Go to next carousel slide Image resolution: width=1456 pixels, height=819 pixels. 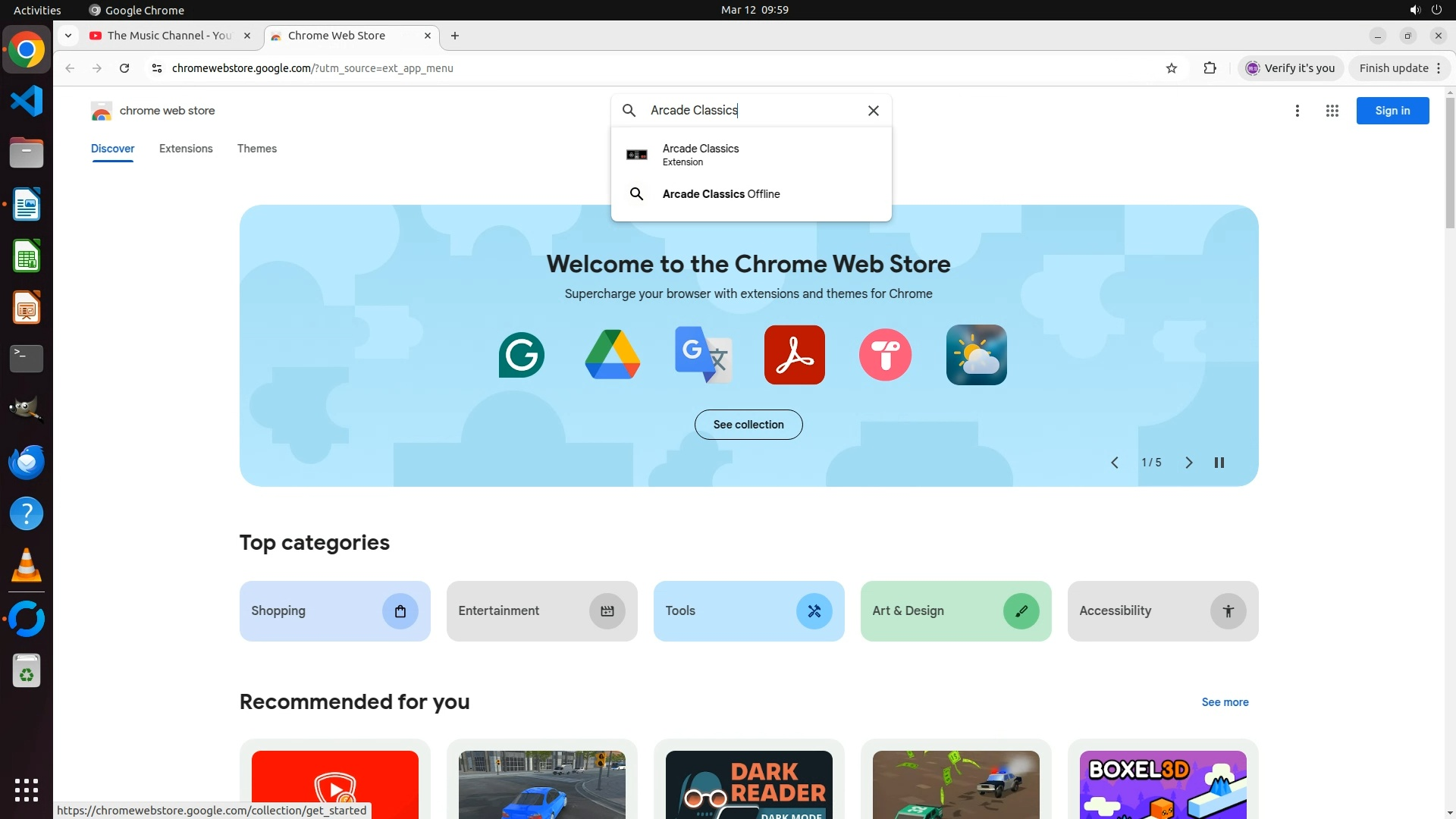pyautogui.click(x=1188, y=463)
